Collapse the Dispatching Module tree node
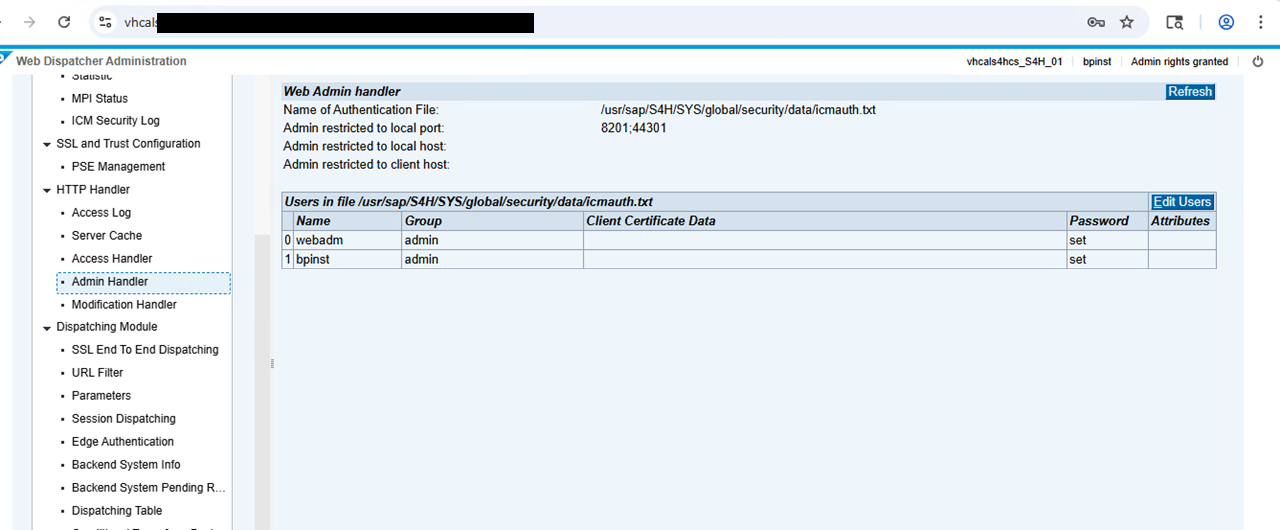Screen dimensions: 1280x530 (x=47, y=327)
